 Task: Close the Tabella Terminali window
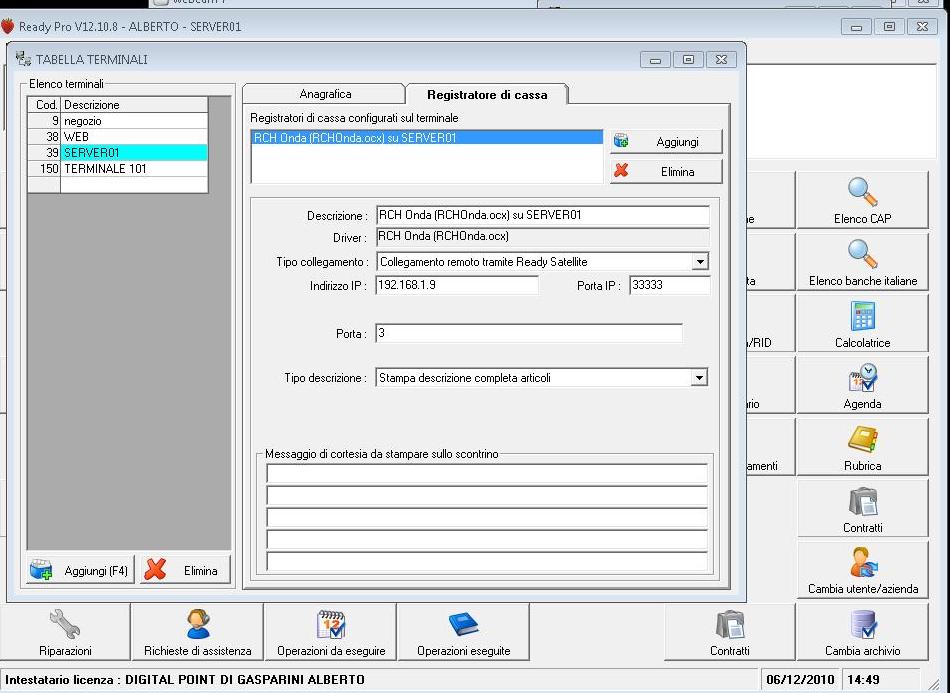tap(721, 59)
